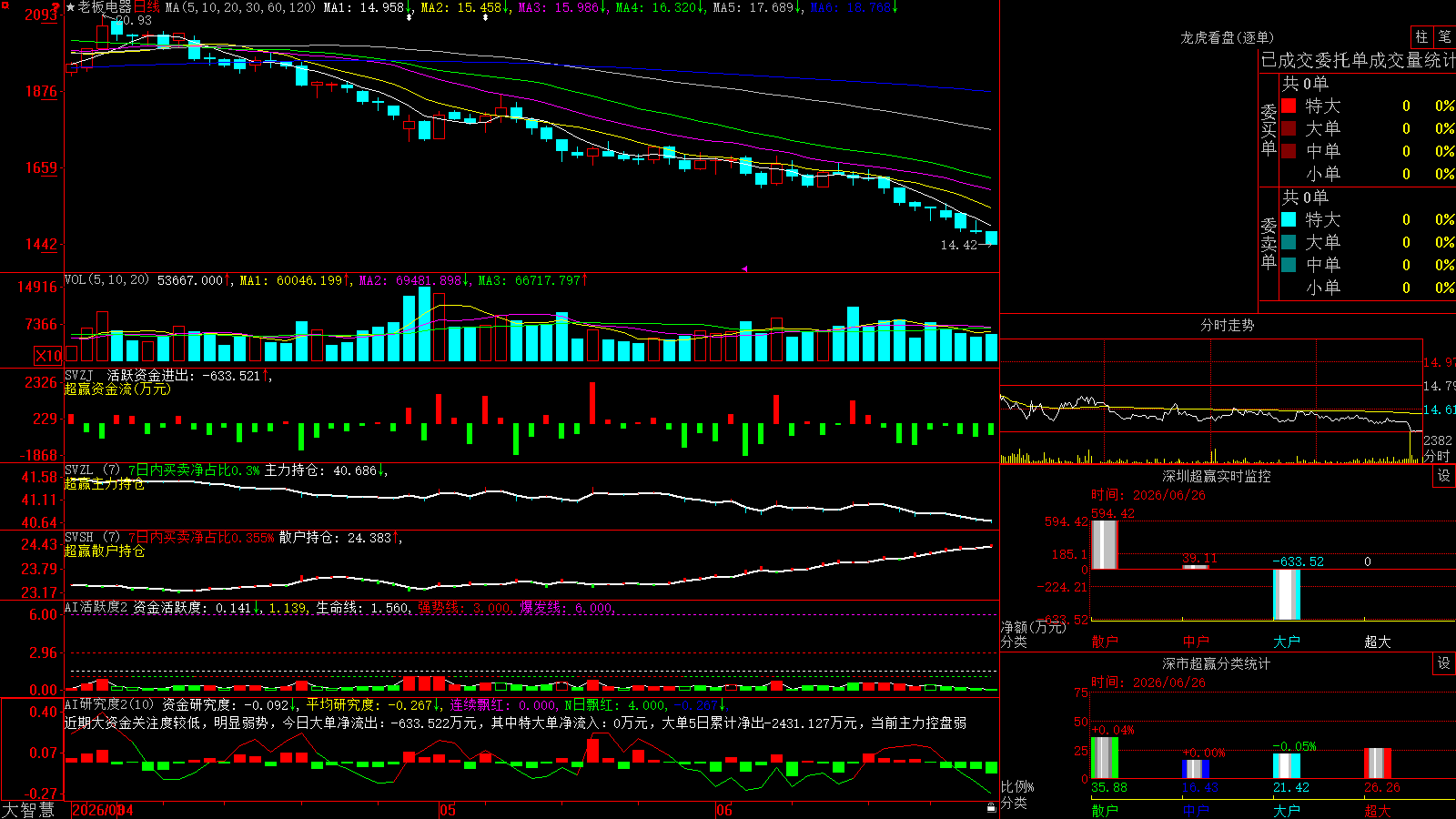Click the 已成交委托单成交量统计 header

1358,60
